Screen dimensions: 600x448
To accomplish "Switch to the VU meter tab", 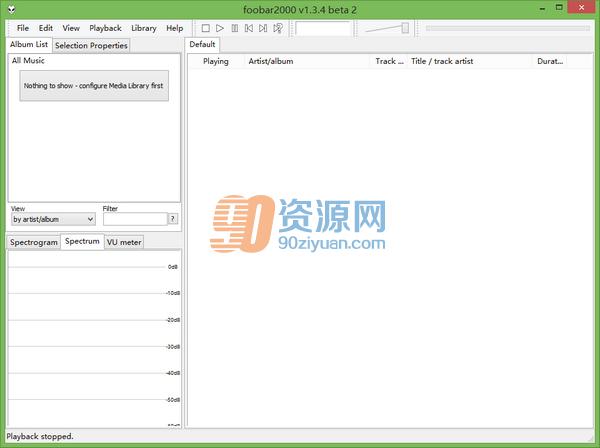I will (x=124, y=243).
